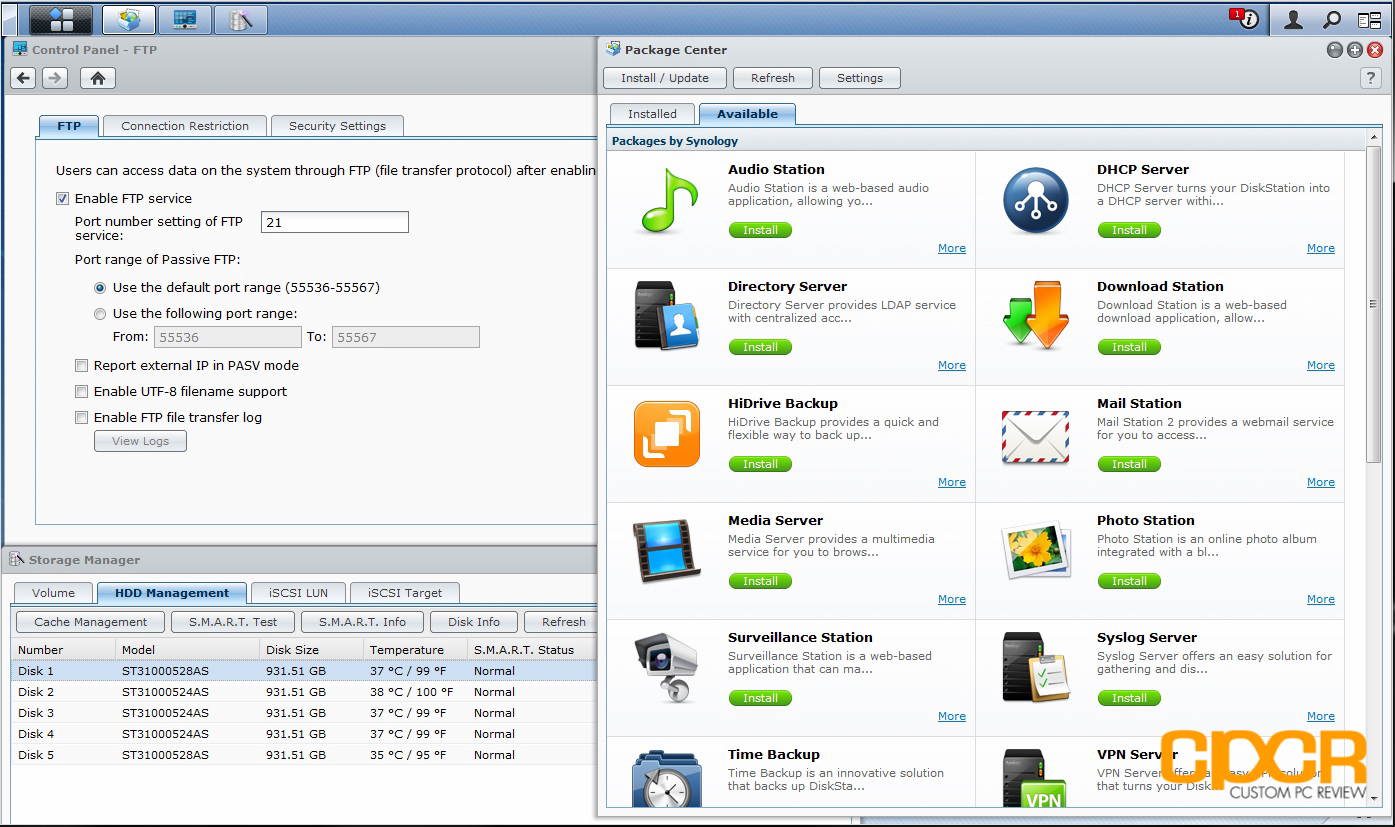1395x827 pixels.
Task: Select the default port range option
Action: 100,288
